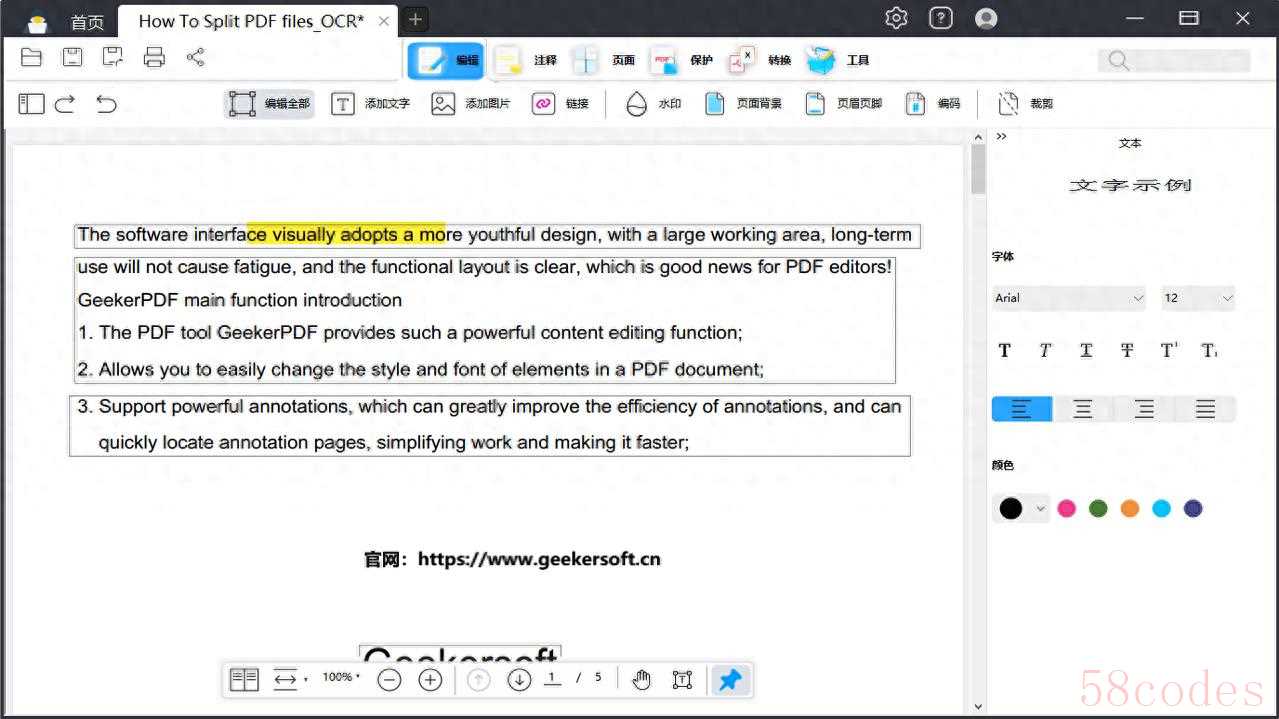Image resolution: width=1279 pixels, height=719 pixels.
Task: Toggle the pin toolbar button
Action: (x=730, y=680)
